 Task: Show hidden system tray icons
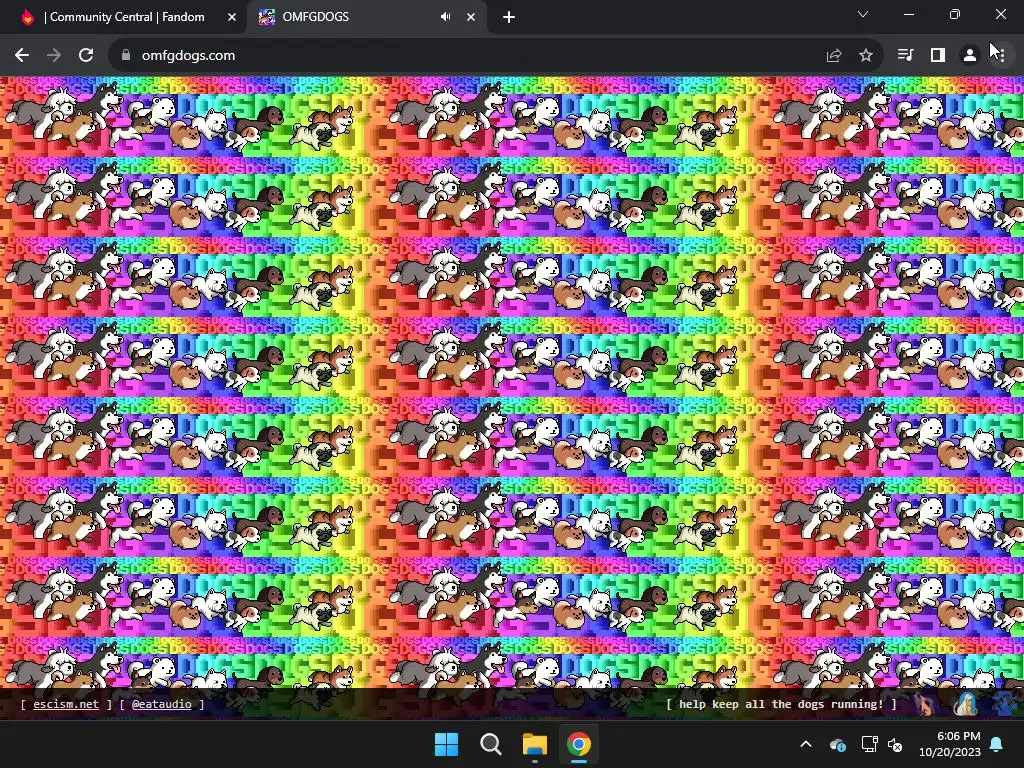tap(806, 744)
